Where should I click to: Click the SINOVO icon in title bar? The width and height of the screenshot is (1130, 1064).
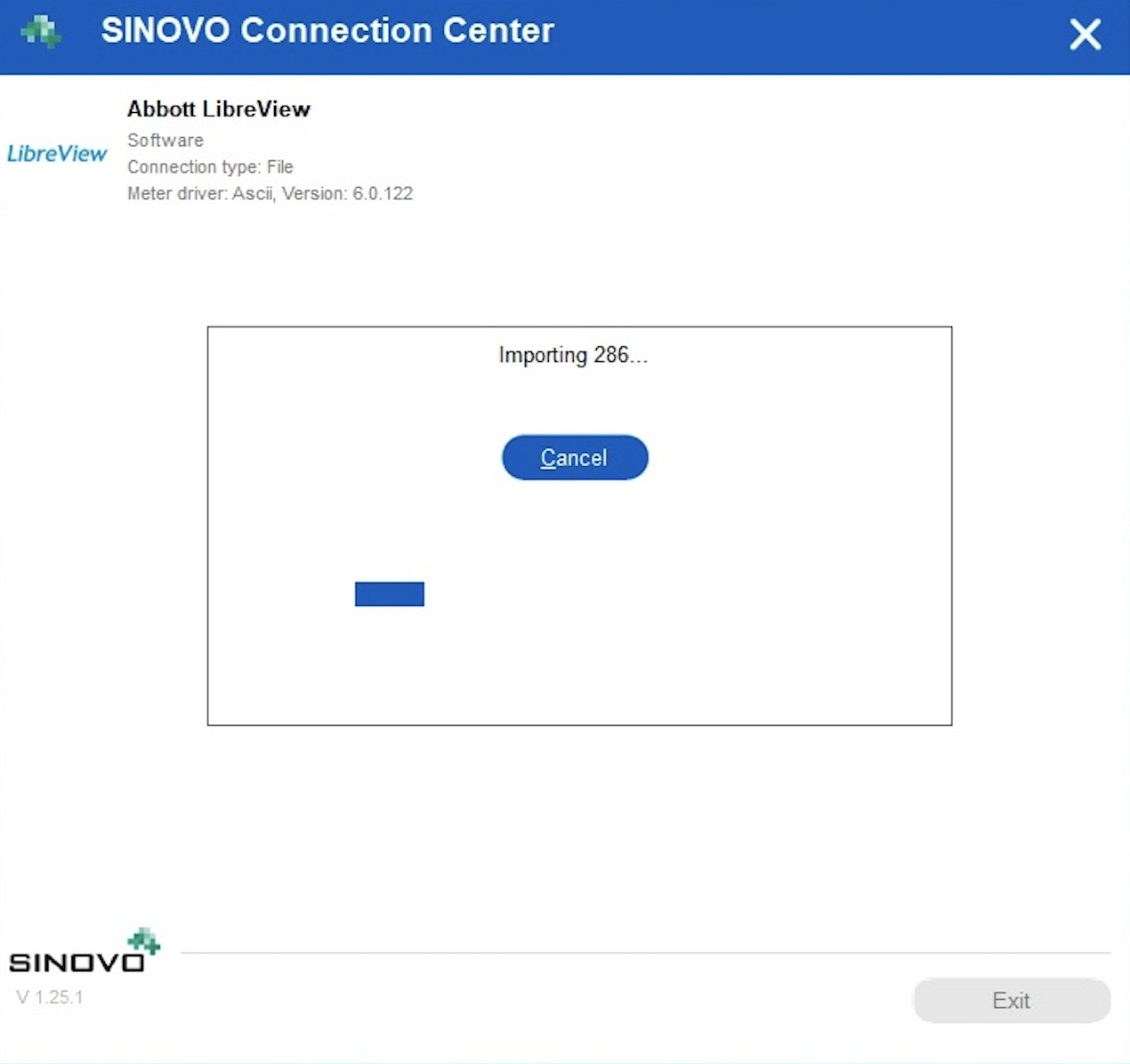(41, 33)
